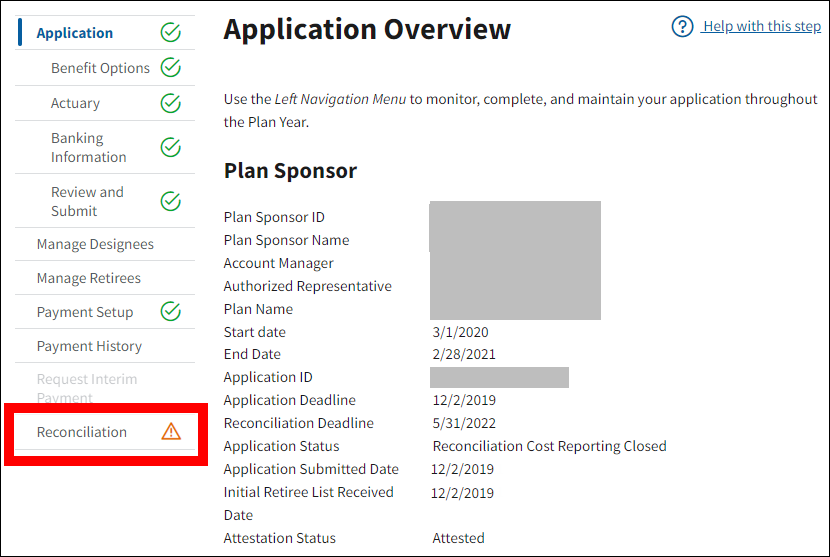
Task: Open the Payment Setup step
Action: (x=85, y=312)
